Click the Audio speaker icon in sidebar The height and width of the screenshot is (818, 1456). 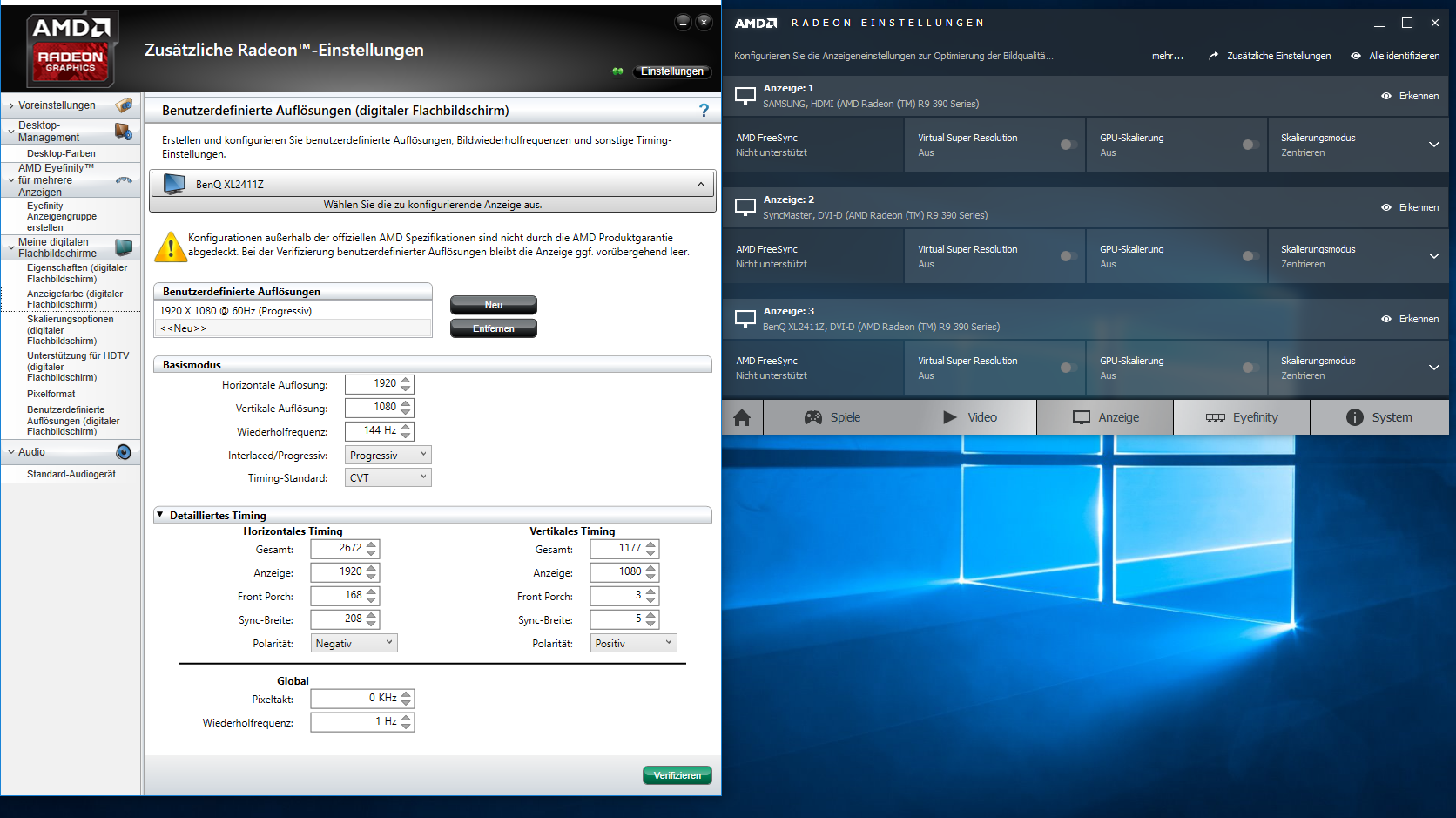pyautogui.click(x=124, y=452)
